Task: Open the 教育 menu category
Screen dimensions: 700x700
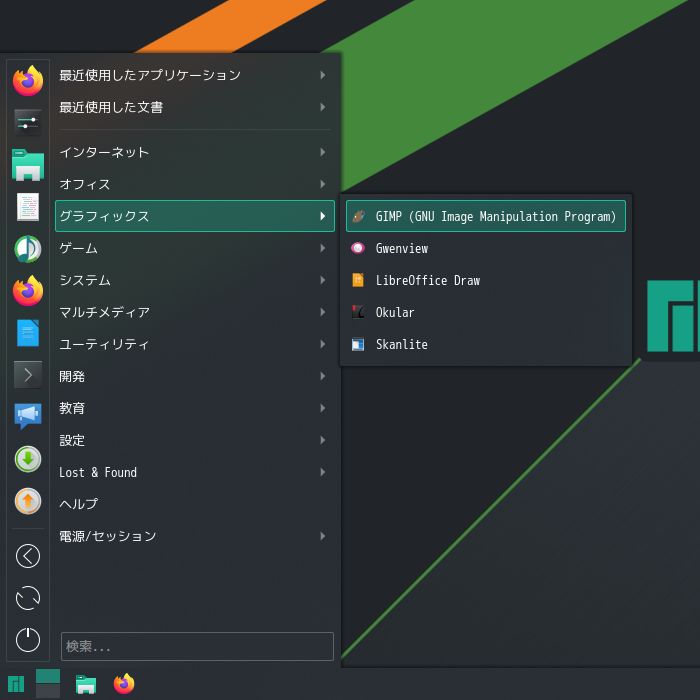Action: [x=195, y=408]
